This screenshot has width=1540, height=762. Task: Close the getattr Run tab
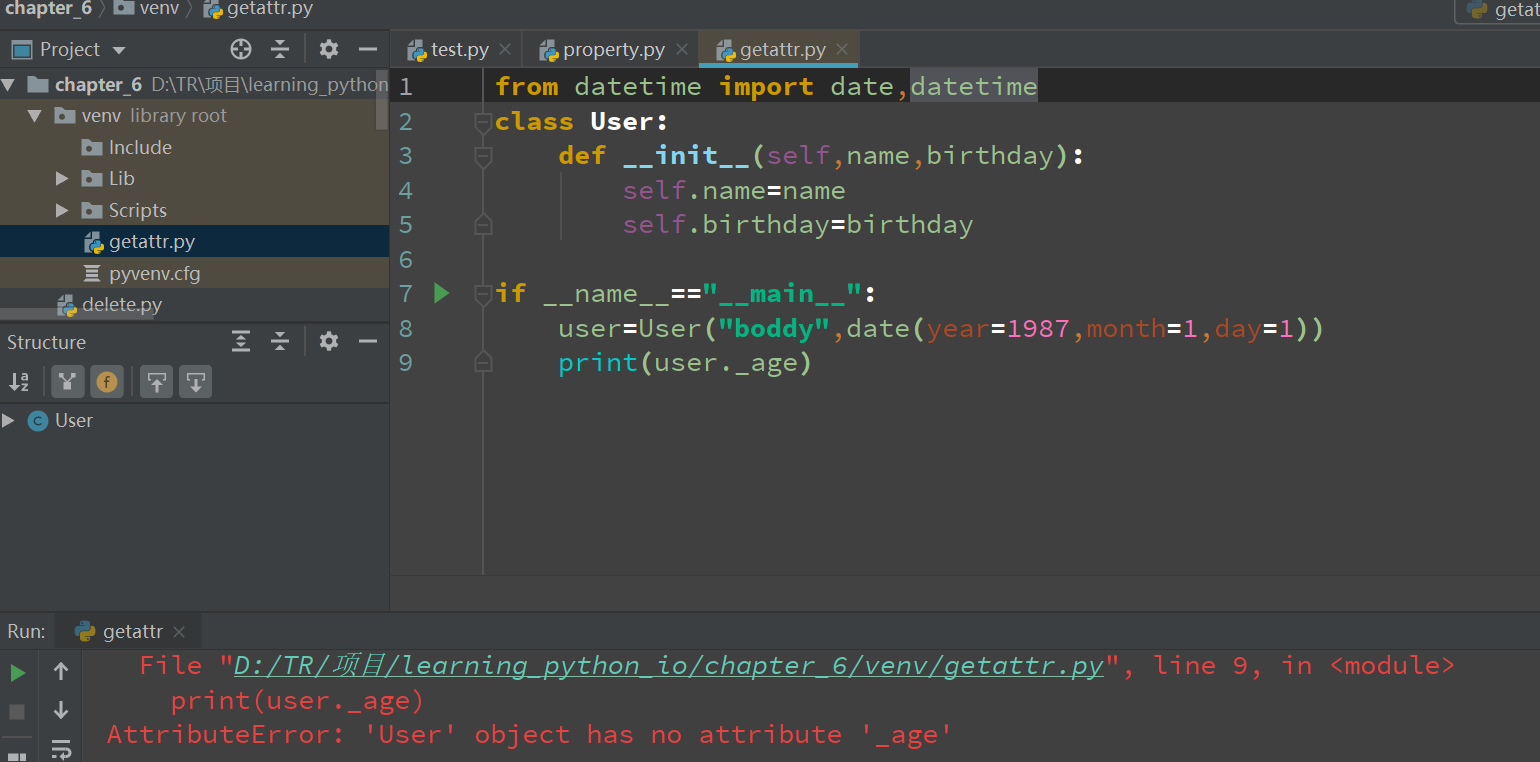(x=179, y=632)
